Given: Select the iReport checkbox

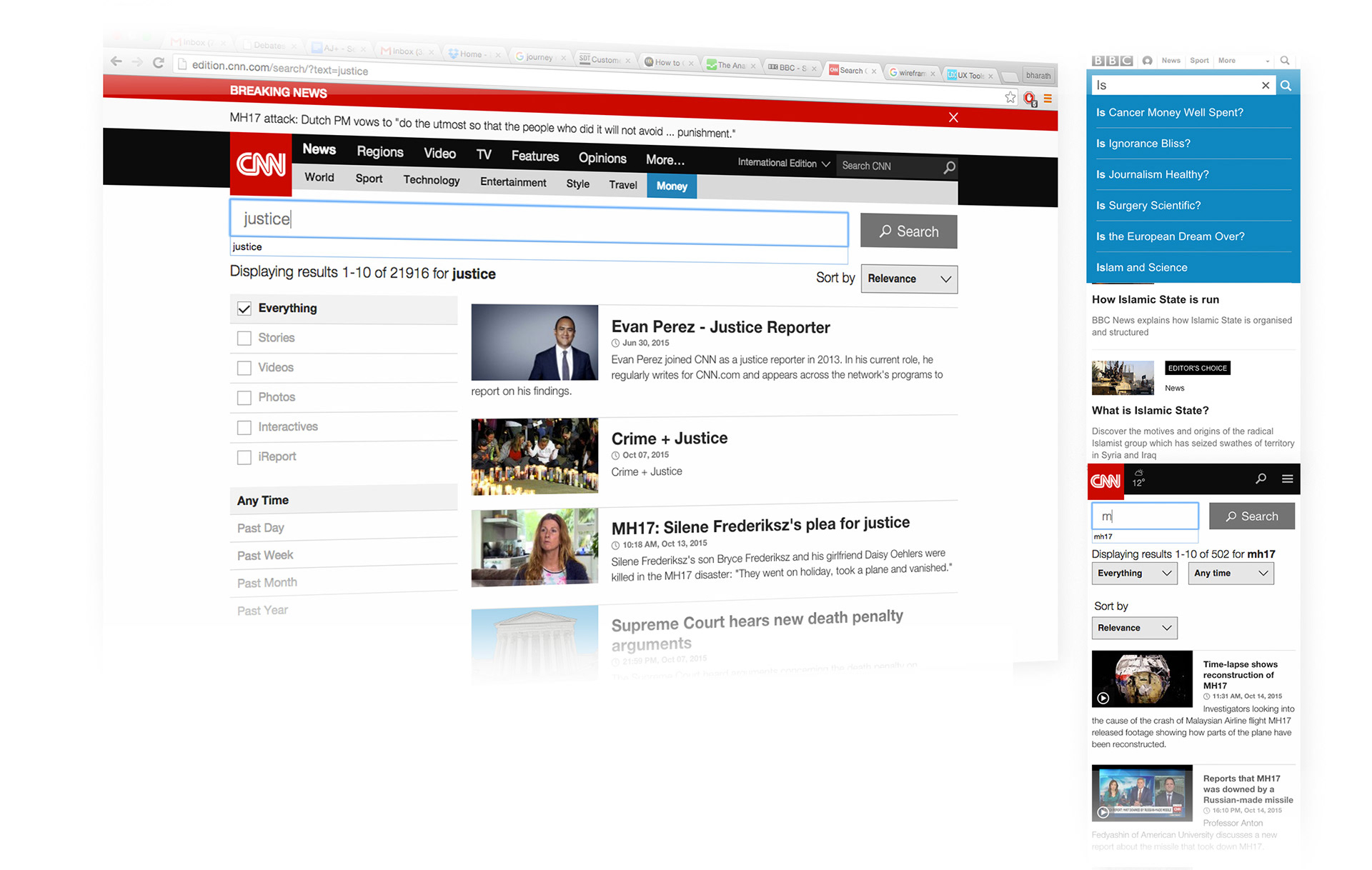Looking at the screenshot, I should pyautogui.click(x=244, y=457).
